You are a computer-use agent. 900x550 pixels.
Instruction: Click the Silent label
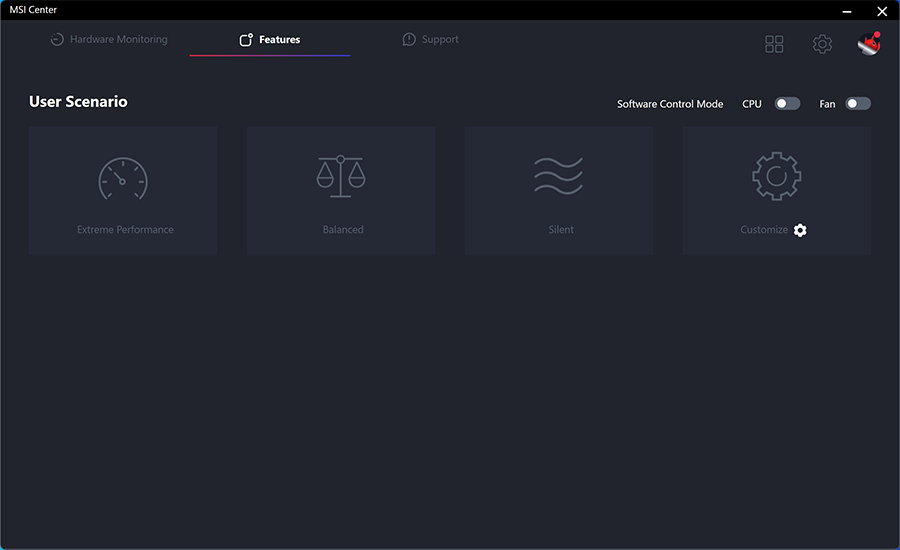click(561, 230)
